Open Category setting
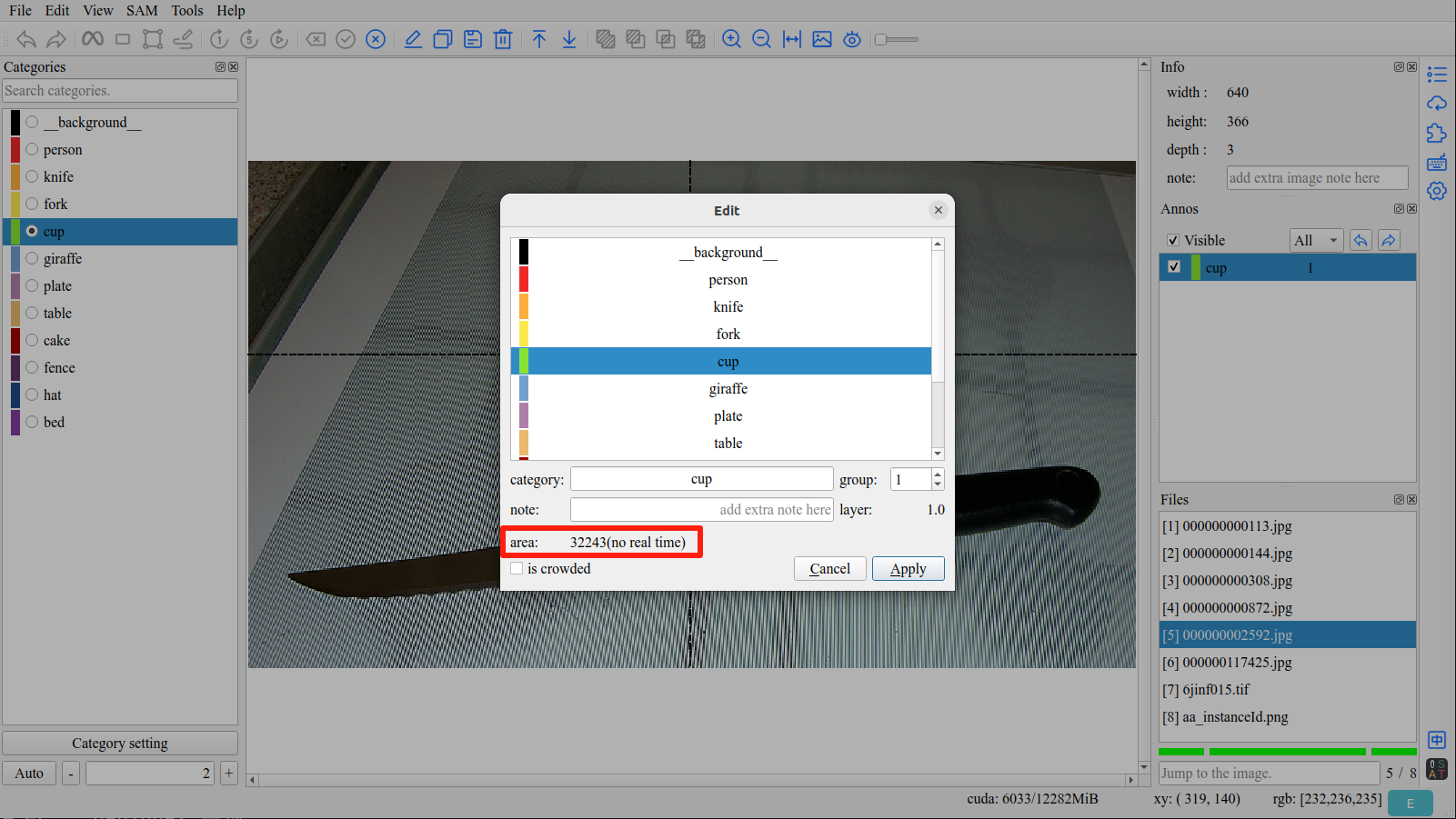The width and height of the screenshot is (1456, 819). tap(120, 744)
